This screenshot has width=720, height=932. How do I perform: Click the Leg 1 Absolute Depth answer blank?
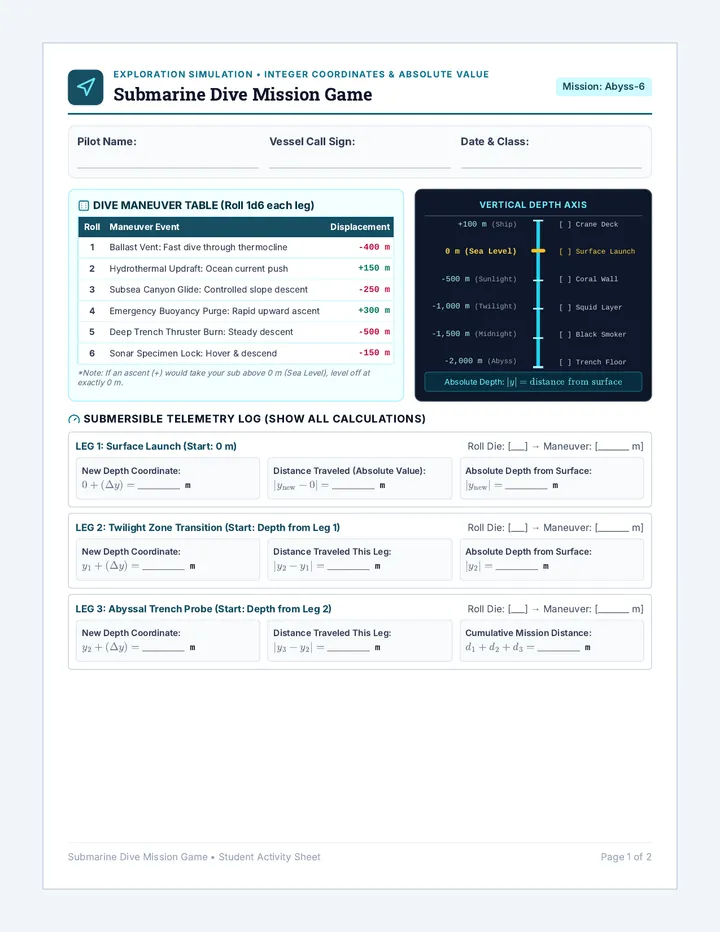(526, 486)
